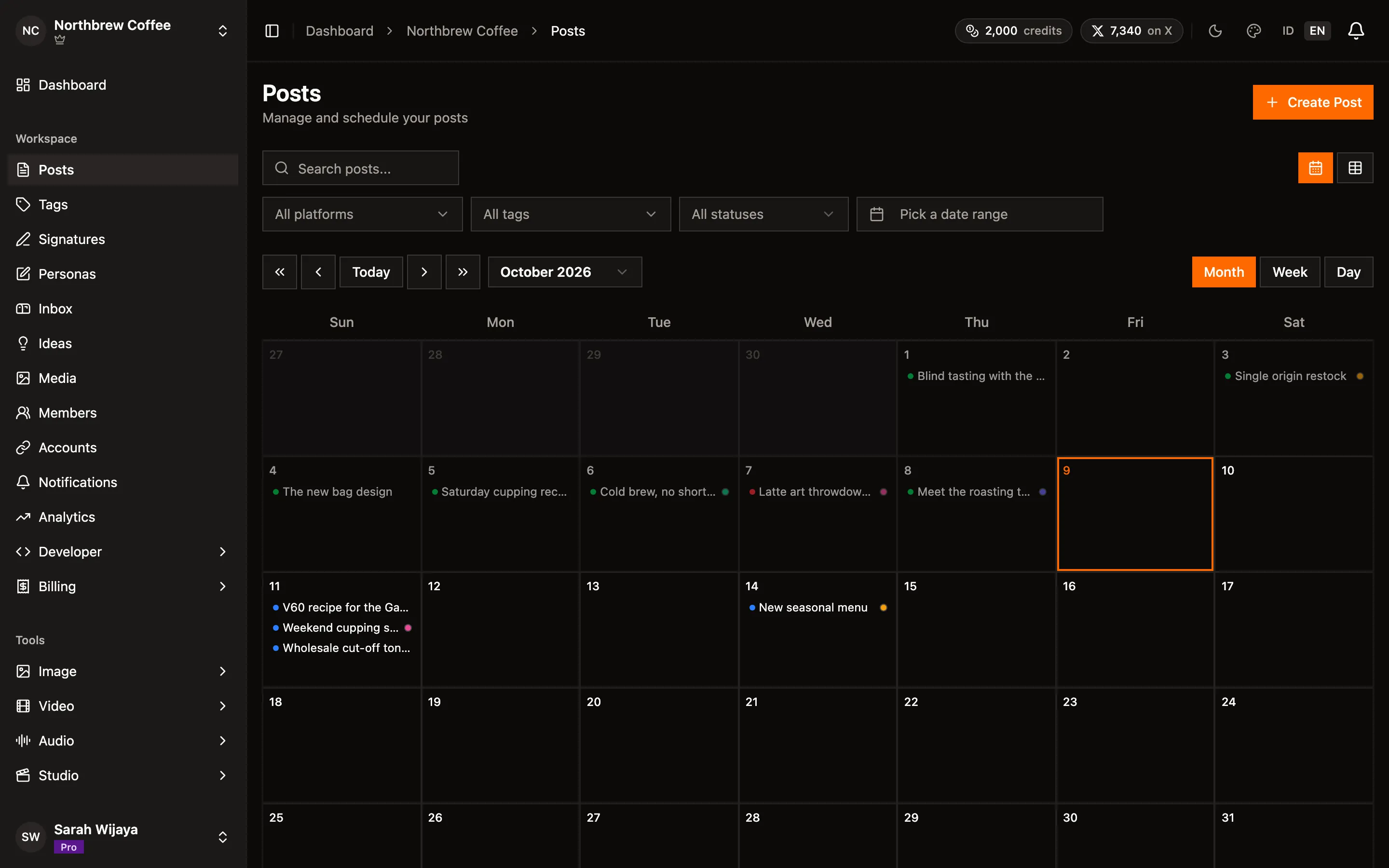The width and height of the screenshot is (1389, 868).
Task: Go to Members
Action: pos(123,413)
